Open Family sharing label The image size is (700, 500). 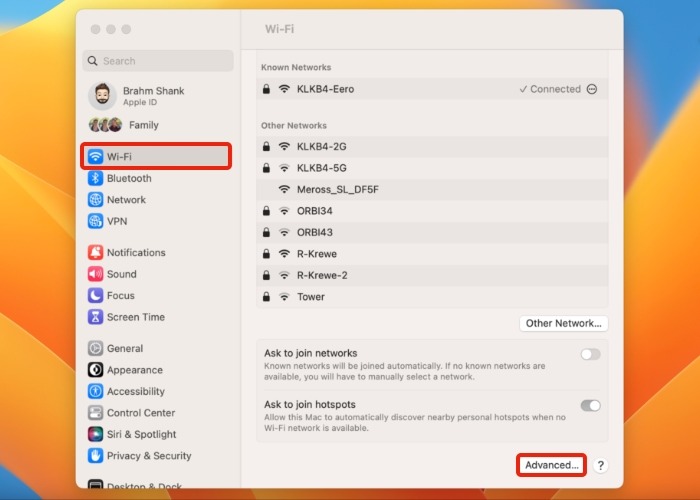(x=144, y=125)
